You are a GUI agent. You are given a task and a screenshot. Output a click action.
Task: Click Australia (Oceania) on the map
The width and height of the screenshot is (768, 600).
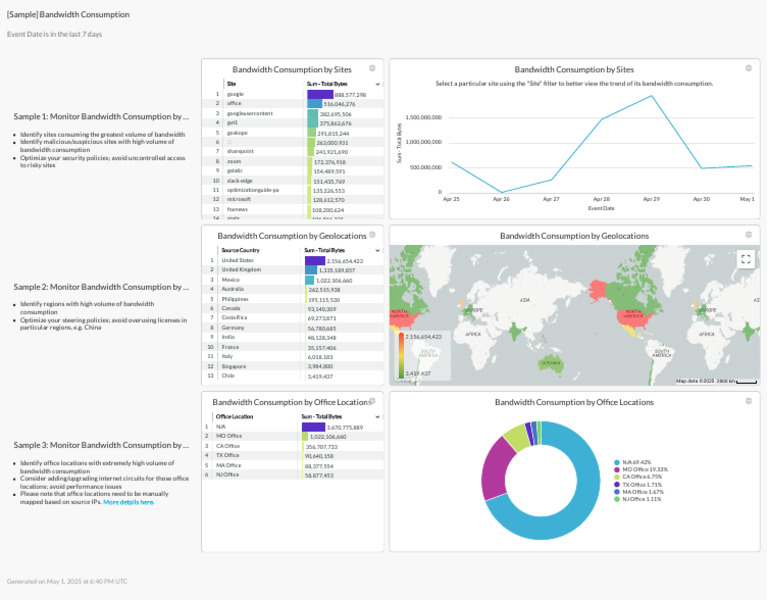tap(551, 363)
